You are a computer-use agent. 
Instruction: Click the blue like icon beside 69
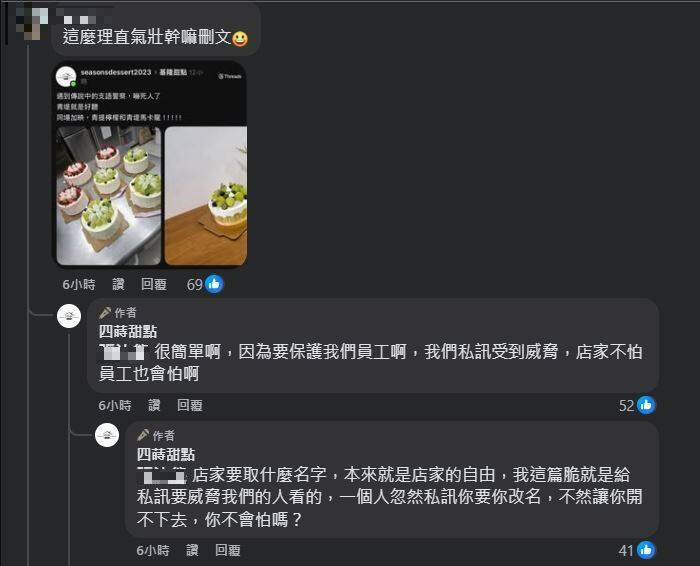coord(214,284)
